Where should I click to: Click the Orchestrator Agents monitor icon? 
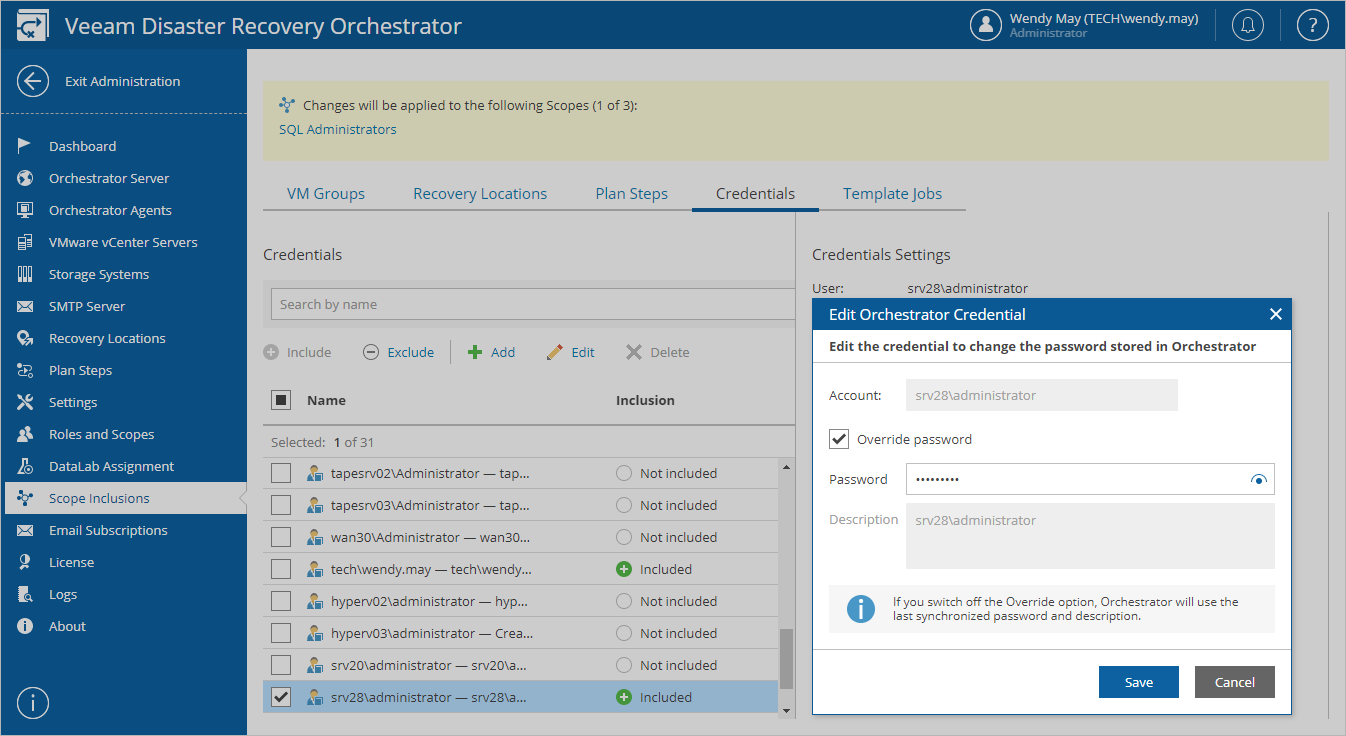point(26,210)
